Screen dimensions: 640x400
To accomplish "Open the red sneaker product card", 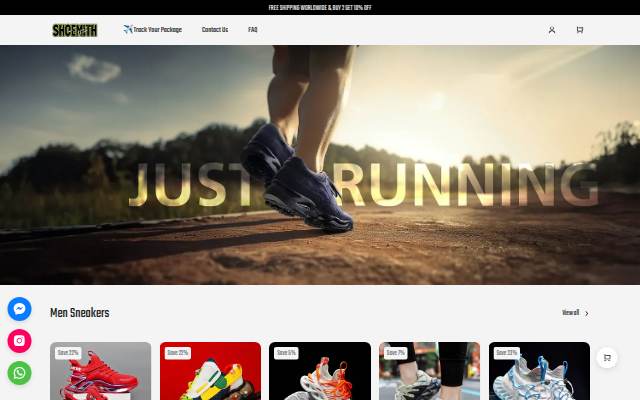I will (x=100, y=371).
